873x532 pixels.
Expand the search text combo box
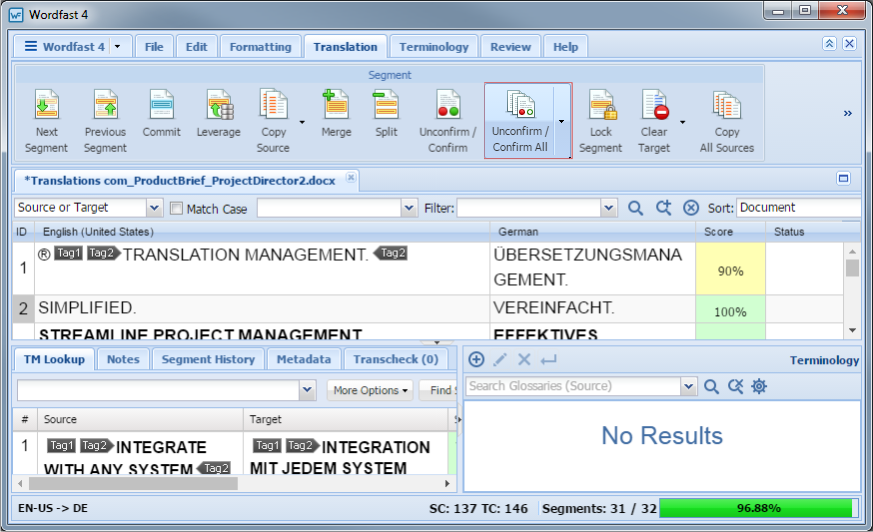point(409,208)
